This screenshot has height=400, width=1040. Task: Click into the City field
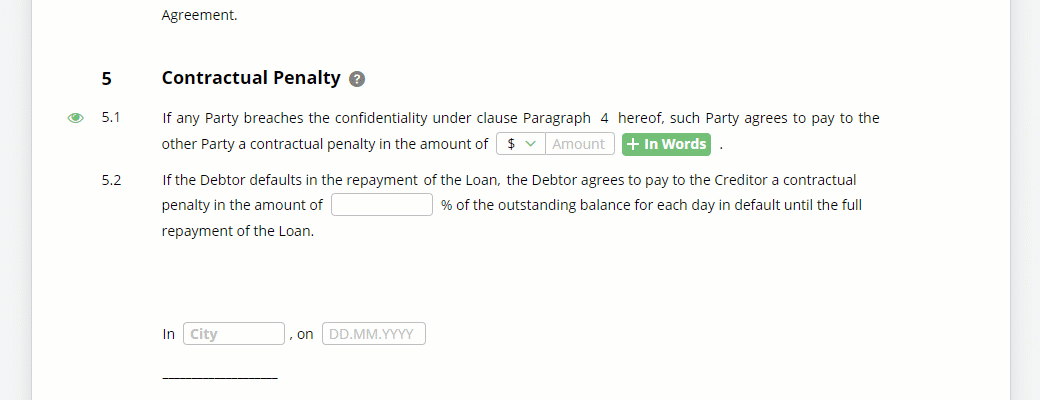233,334
